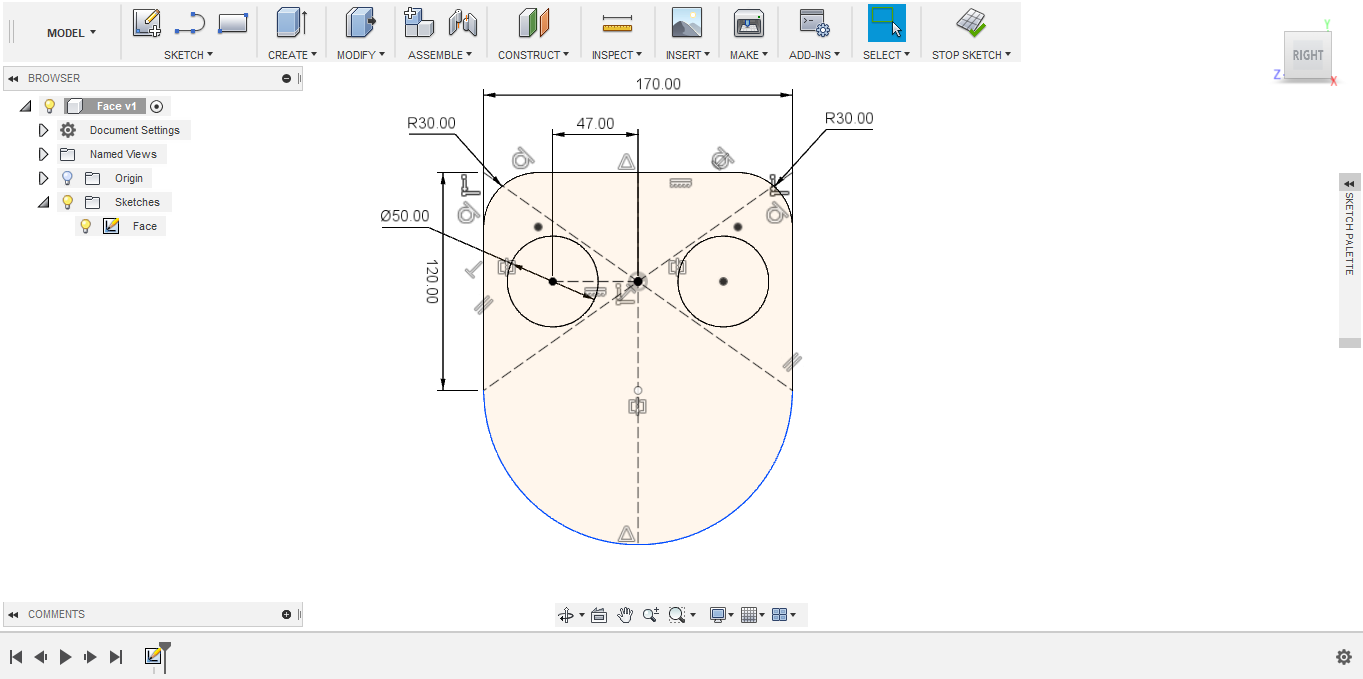Open the STOP SKETCH menu label
Image resolution: width=1363 pixels, height=679 pixels.
coord(971,55)
